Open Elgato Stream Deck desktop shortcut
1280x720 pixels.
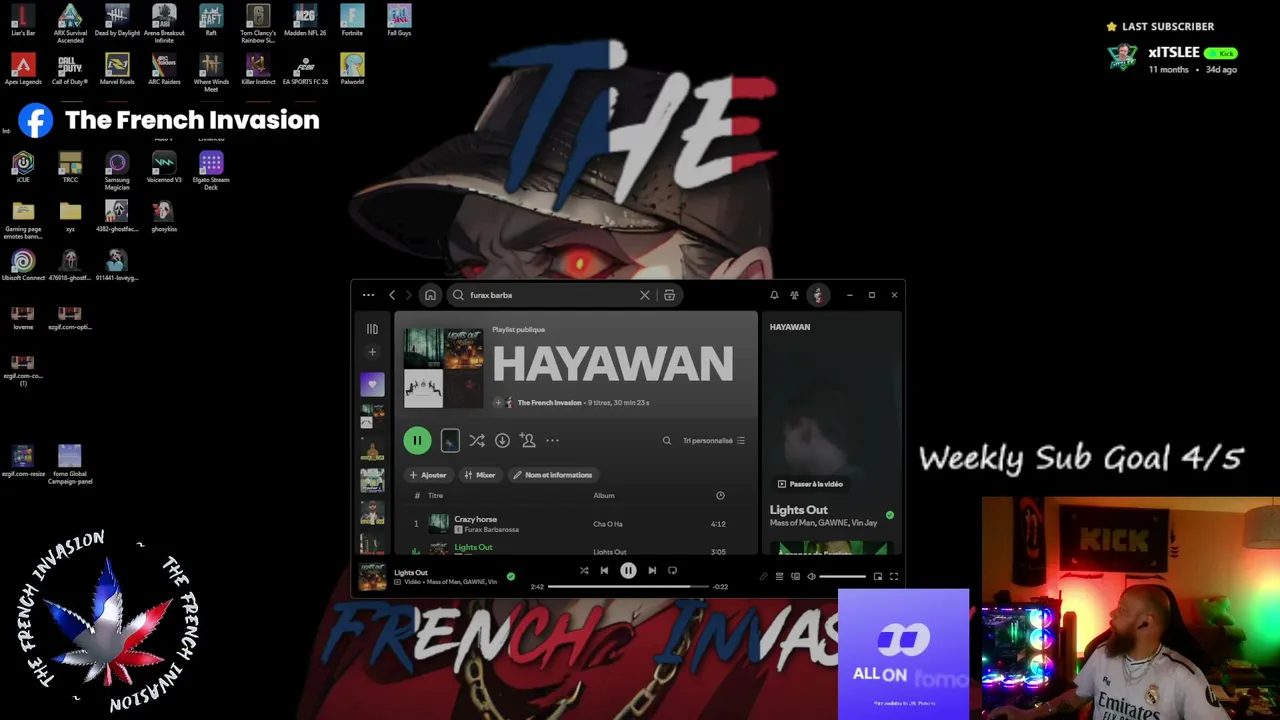[211, 171]
